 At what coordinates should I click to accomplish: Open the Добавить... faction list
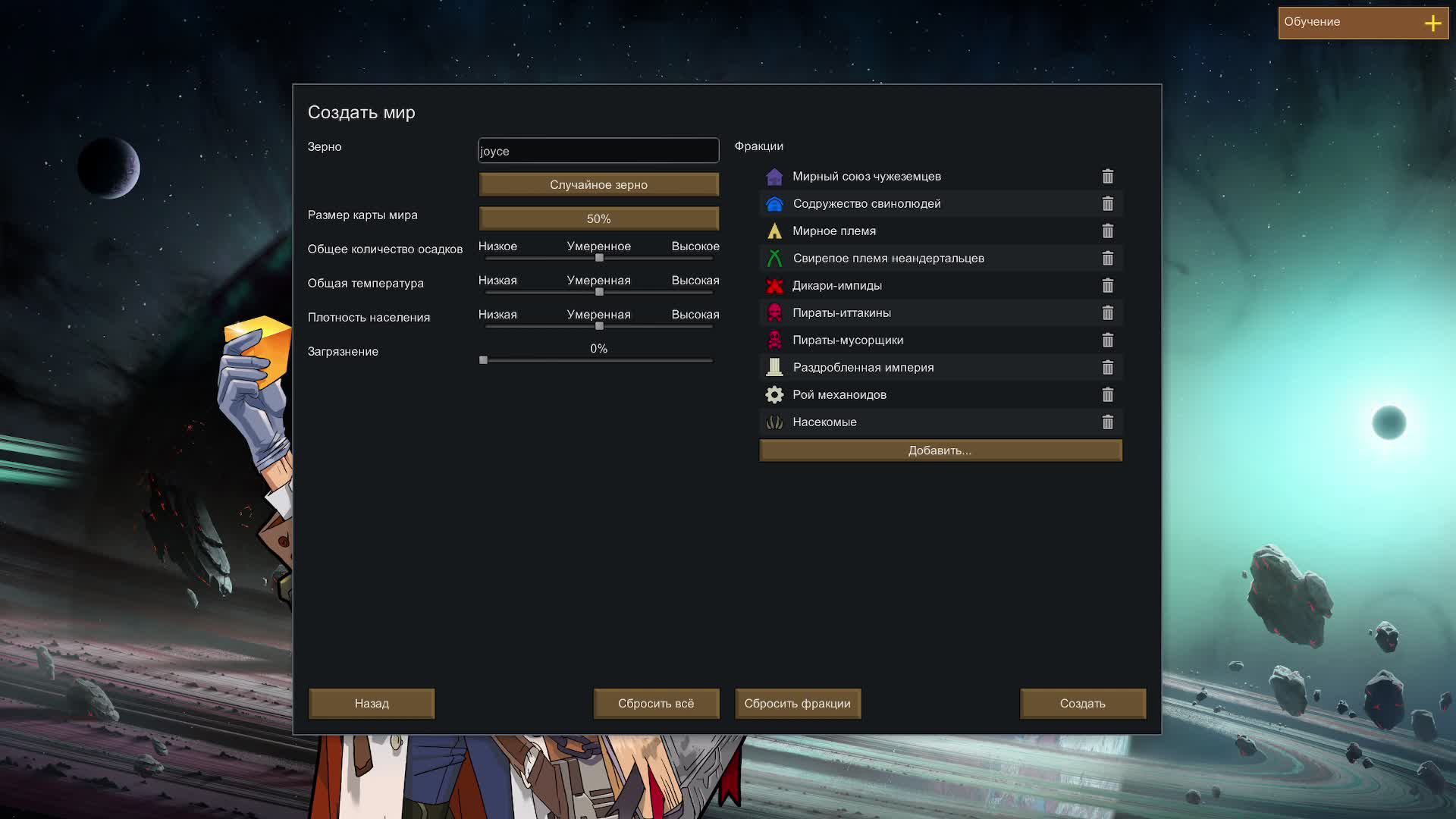[940, 450]
